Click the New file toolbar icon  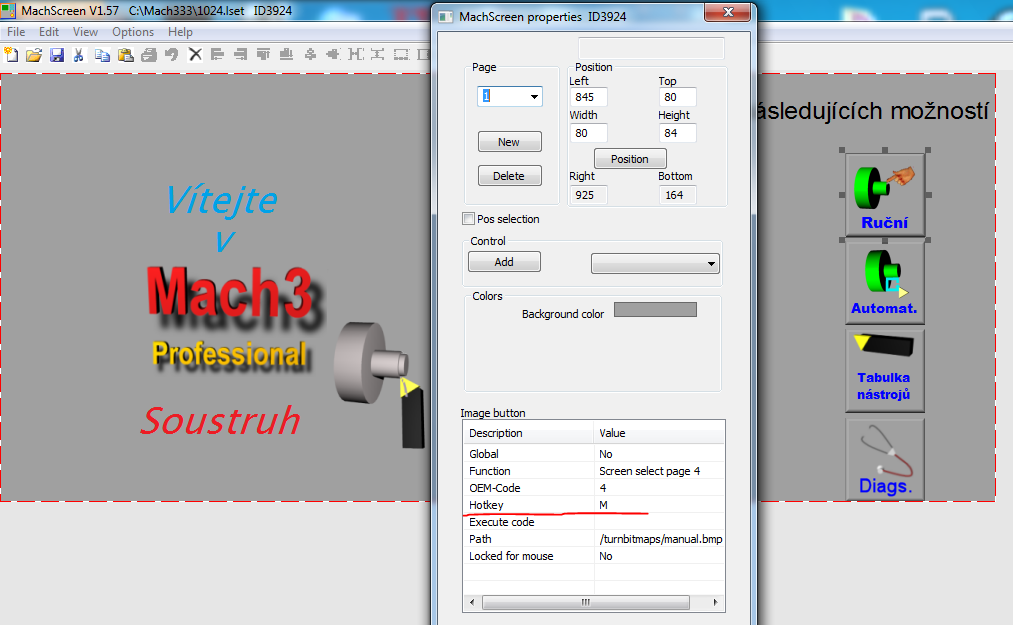(11, 54)
